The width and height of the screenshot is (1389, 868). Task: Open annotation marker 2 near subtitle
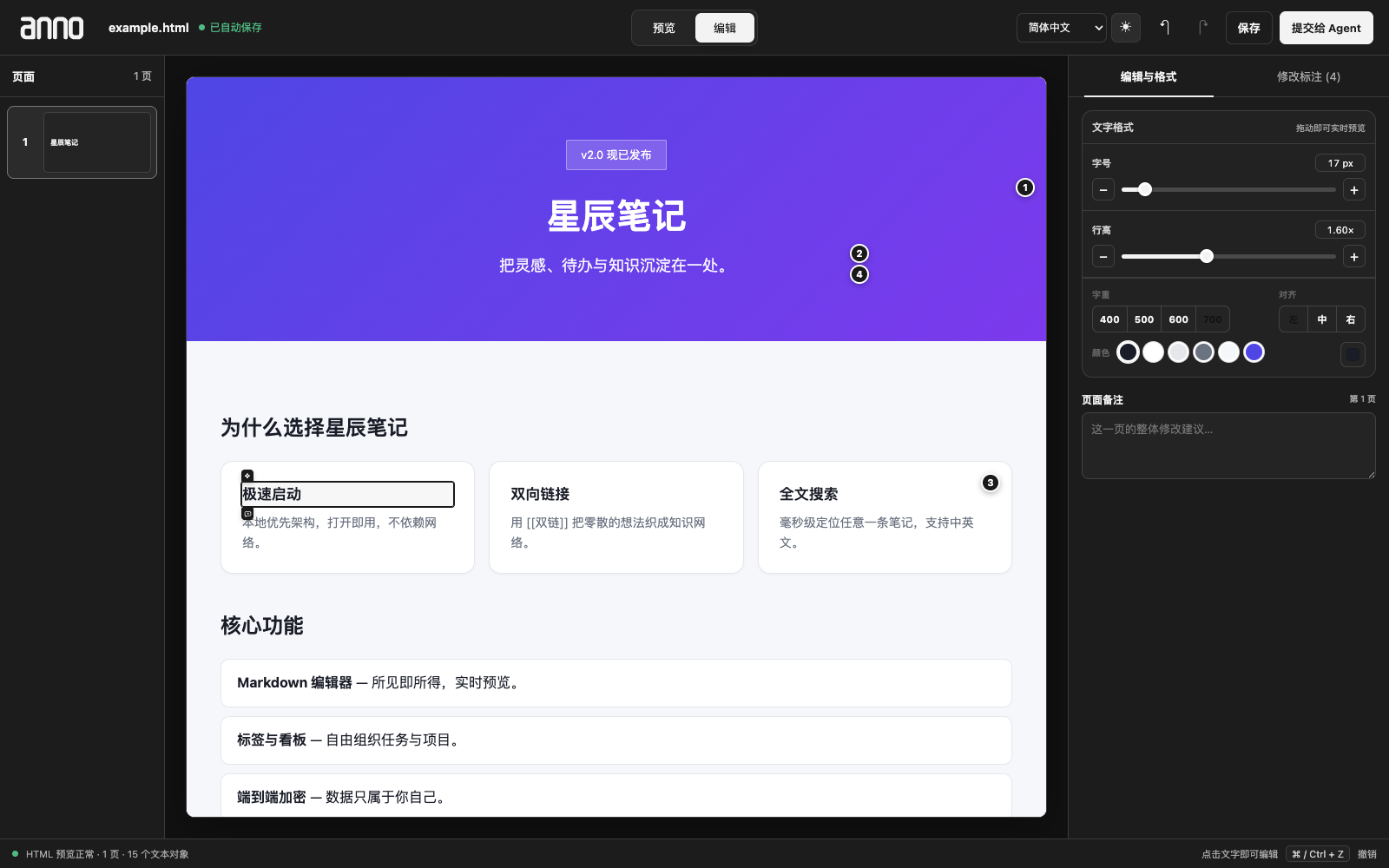coord(859,253)
